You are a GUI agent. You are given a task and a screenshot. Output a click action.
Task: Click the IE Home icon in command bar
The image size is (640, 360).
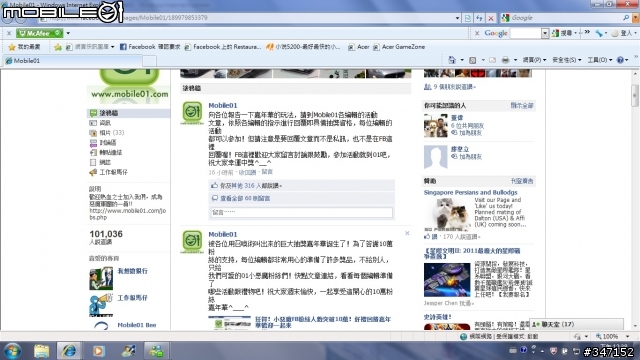coord(452,60)
